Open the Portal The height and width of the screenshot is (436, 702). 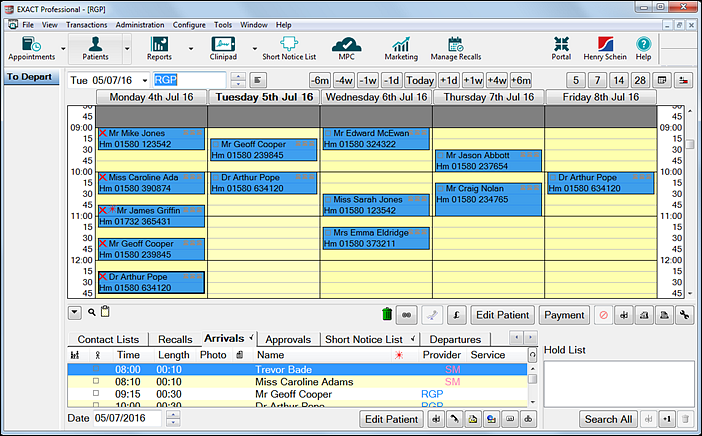pos(561,47)
